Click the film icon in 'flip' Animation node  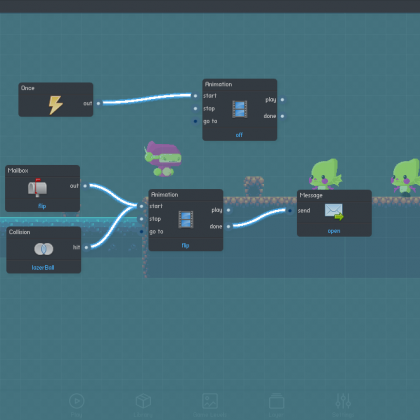(x=186, y=220)
